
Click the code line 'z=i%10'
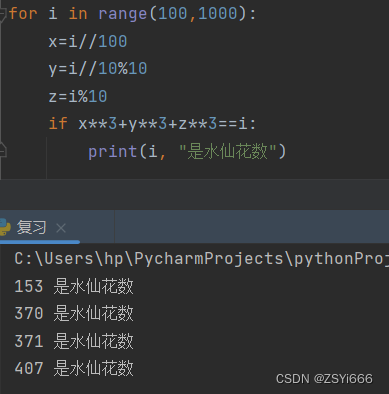(78, 97)
